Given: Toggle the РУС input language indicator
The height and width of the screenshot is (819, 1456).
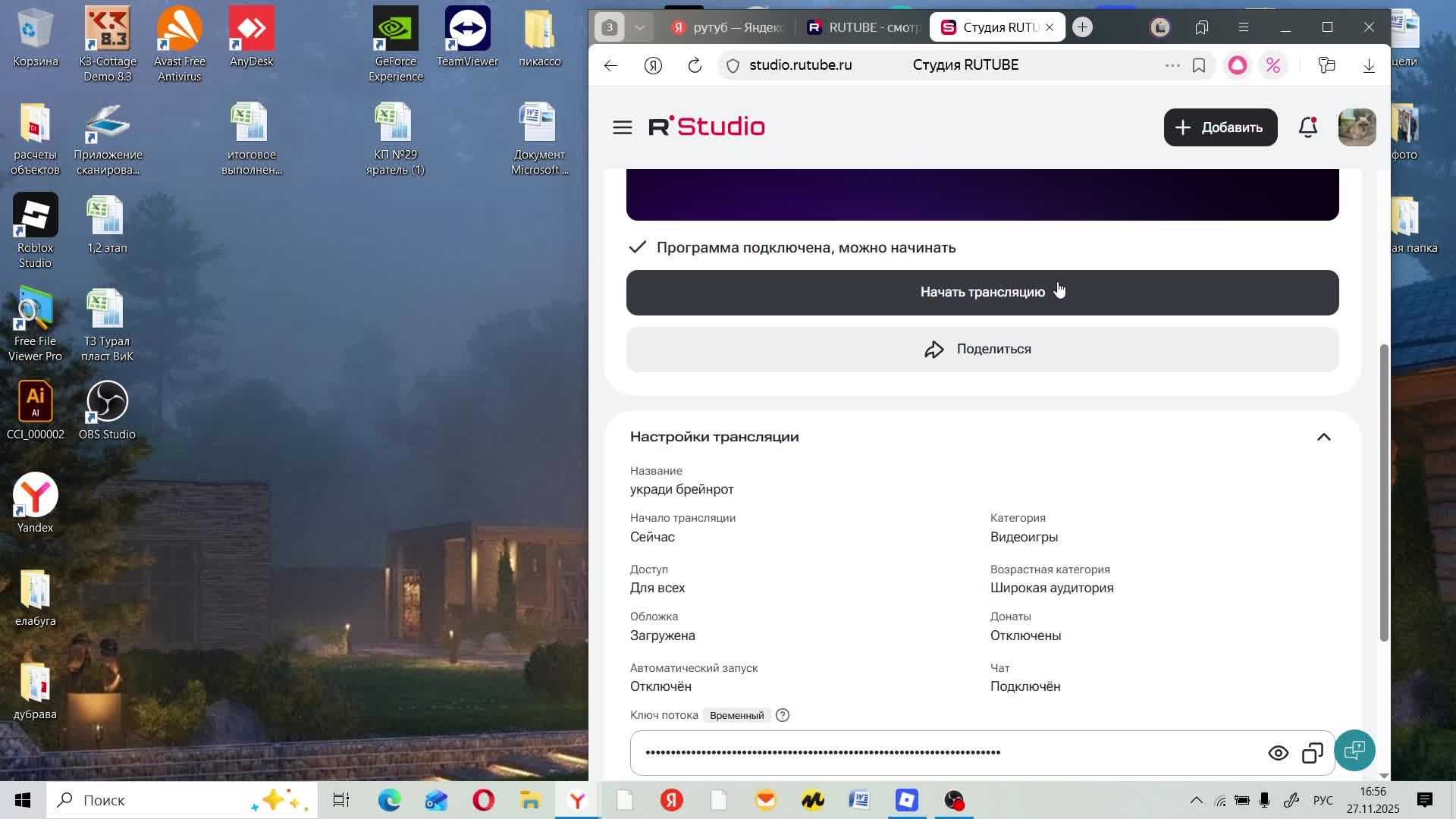Looking at the screenshot, I should (x=1323, y=800).
